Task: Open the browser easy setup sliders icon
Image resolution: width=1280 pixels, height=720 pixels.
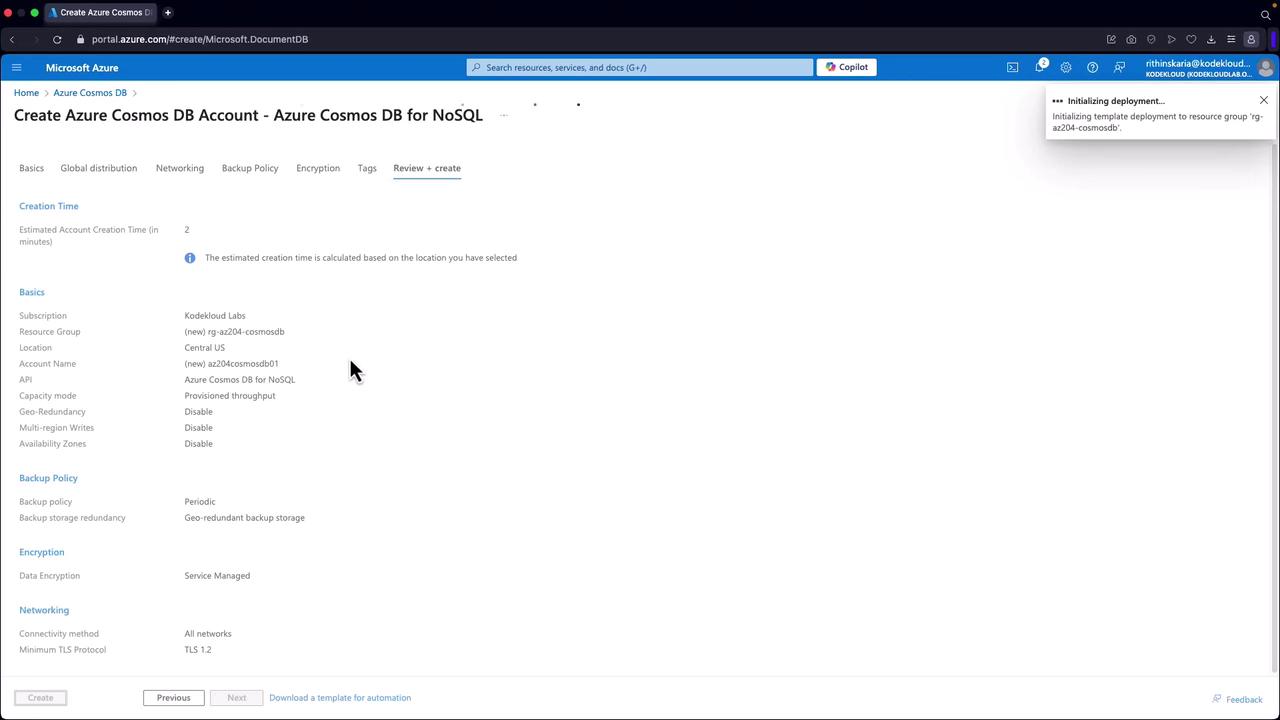Action: point(1231,39)
